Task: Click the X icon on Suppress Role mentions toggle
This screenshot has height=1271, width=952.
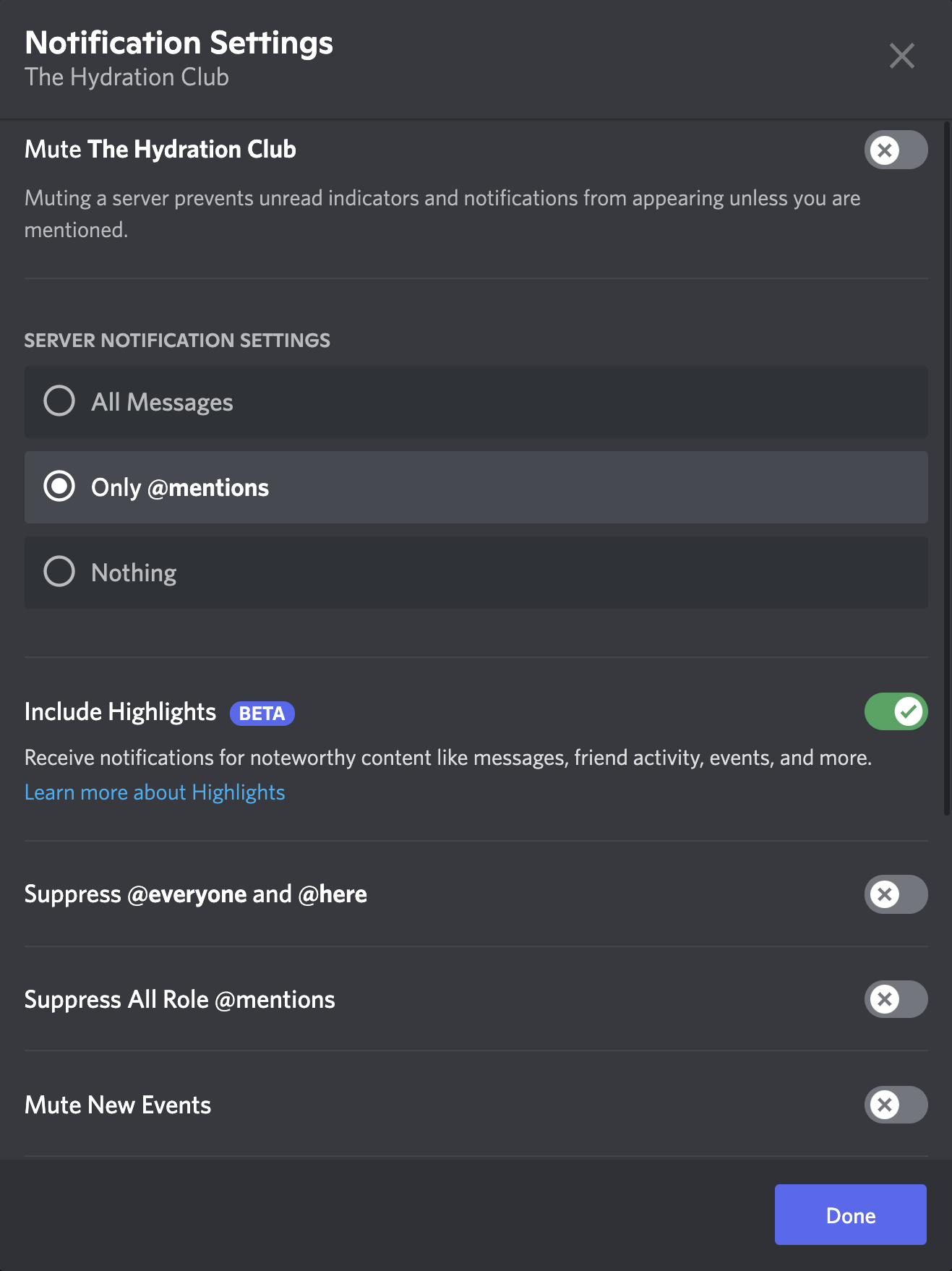Action: [883, 999]
